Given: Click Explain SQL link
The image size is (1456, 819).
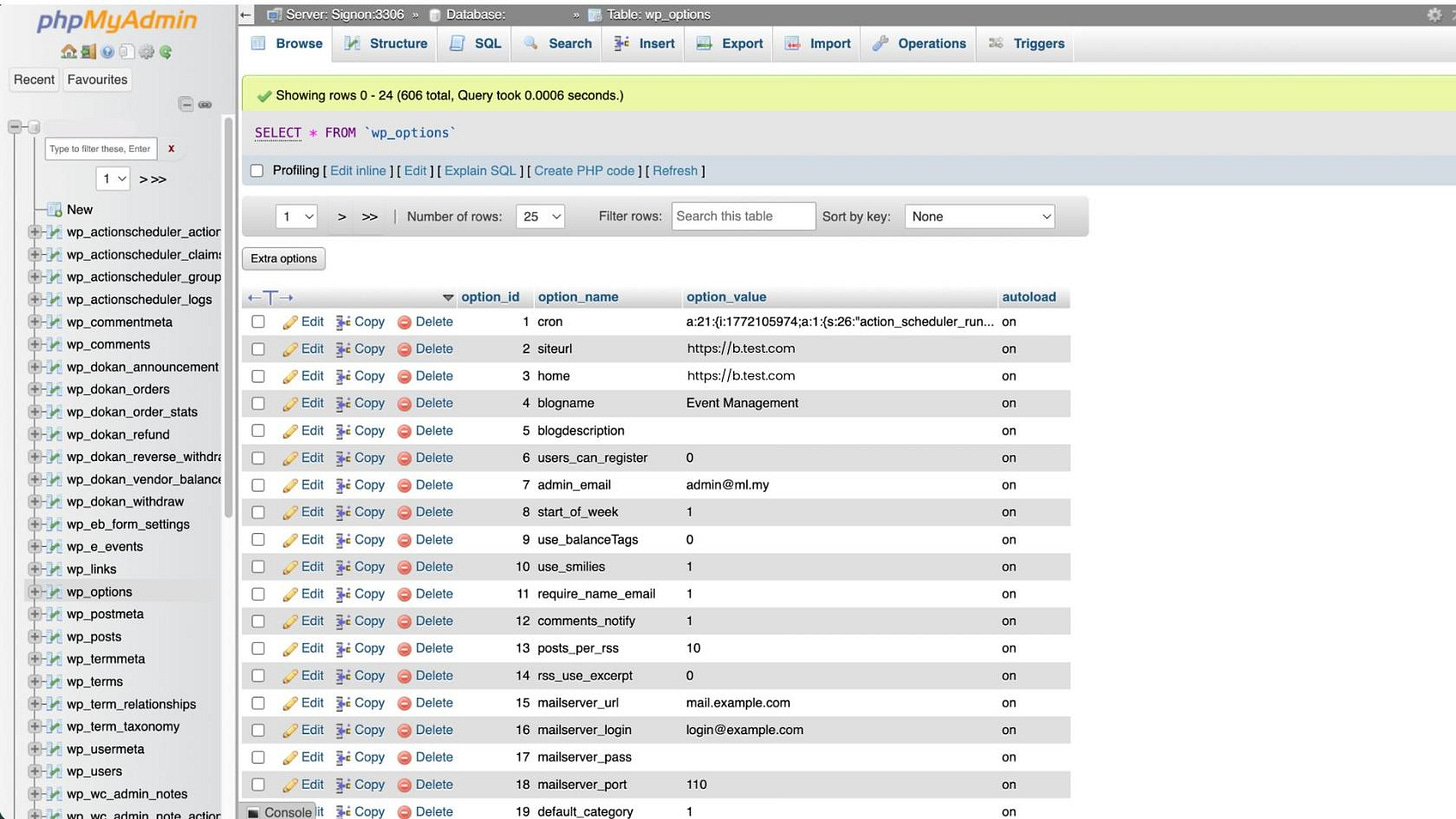Looking at the screenshot, I should tap(480, 171).
